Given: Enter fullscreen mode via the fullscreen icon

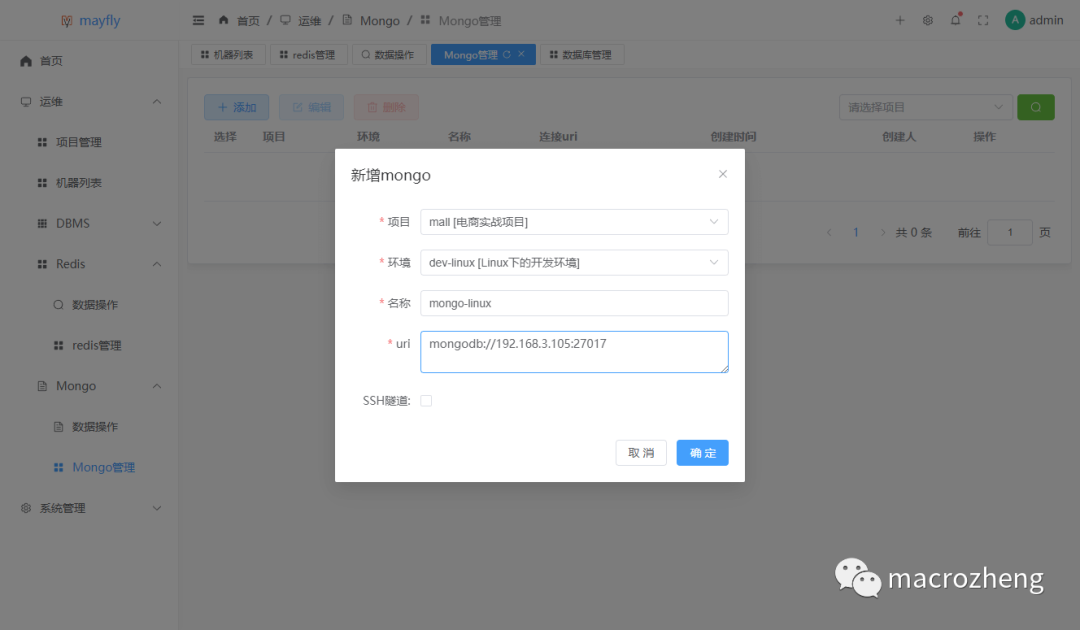Looking at the screenshot, I should [983, 19].
